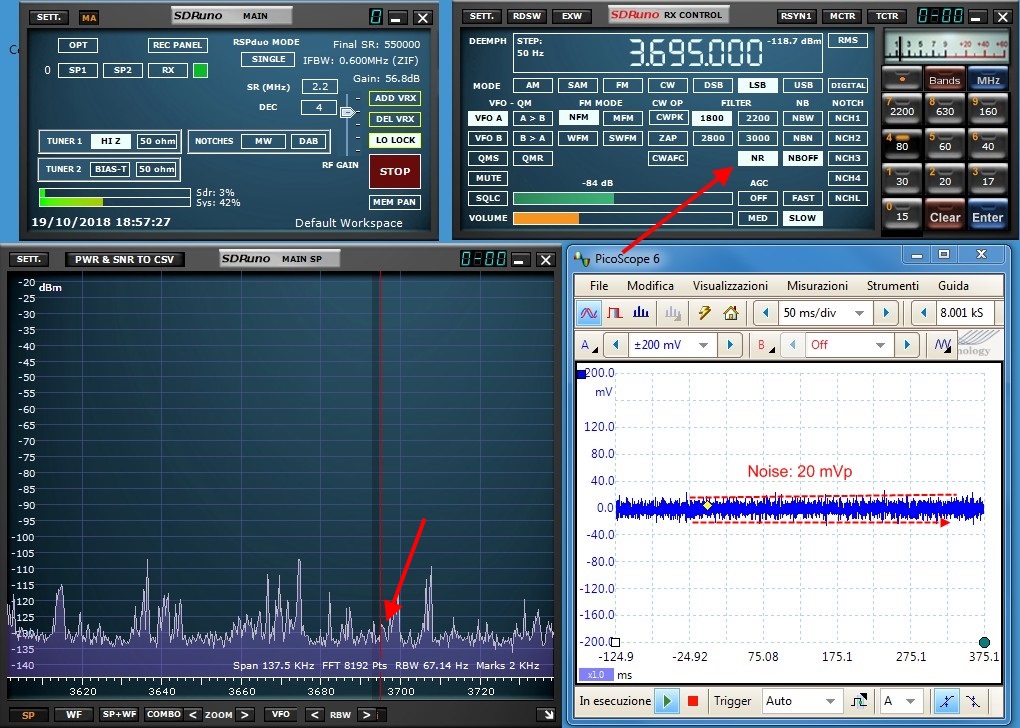Open channel A options button
The height and width of the screenshot is (728, 1020).
[589, 345]
